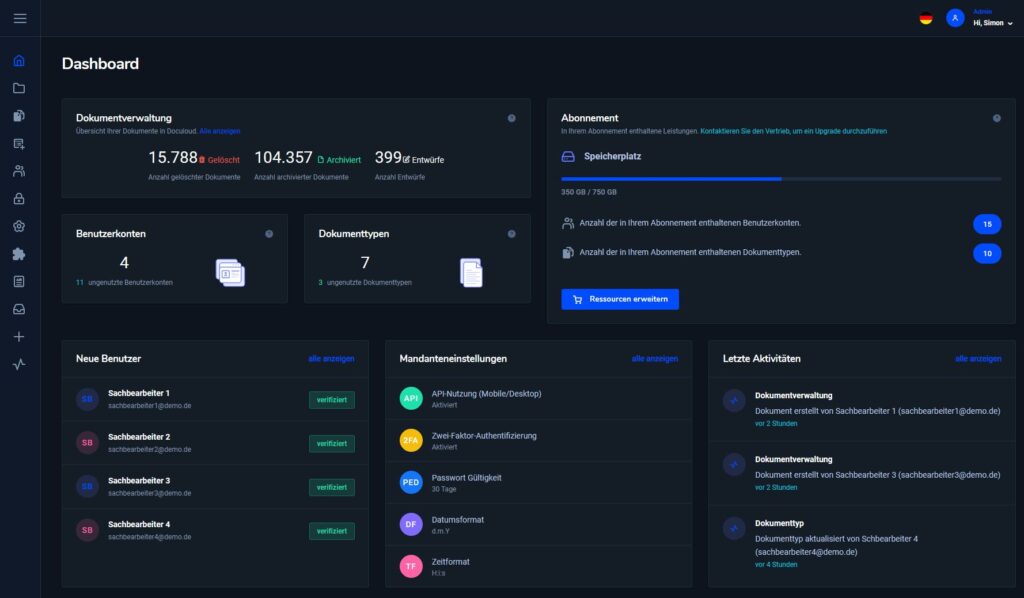Click alle anzeigen in Letzte Aktivitäten
Viewport: 1024px width, 598px height.
click(978, 358)
